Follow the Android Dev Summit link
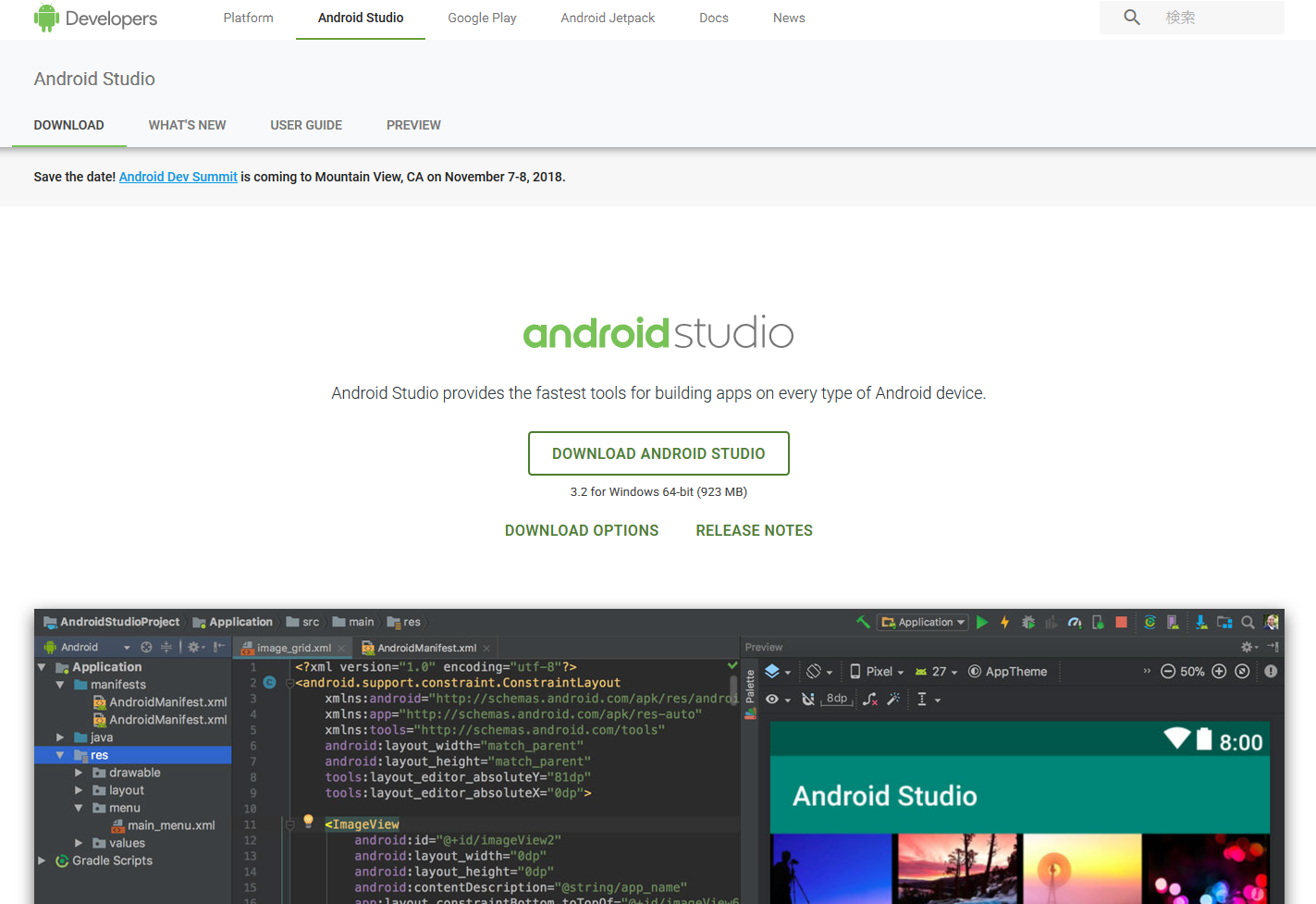1316x904 pixels. pos(178,177)
